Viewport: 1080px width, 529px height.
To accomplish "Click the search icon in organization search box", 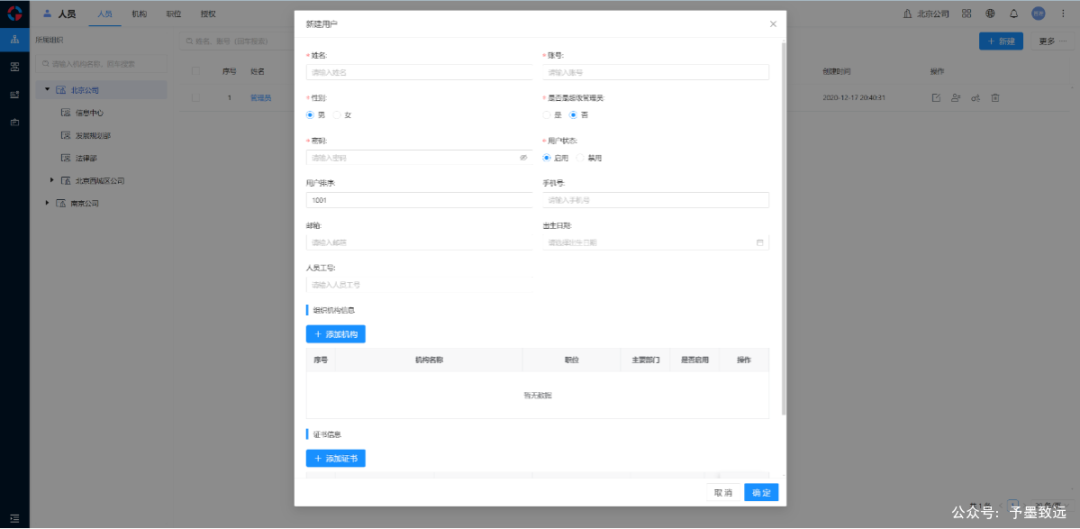I will (45, 63).
